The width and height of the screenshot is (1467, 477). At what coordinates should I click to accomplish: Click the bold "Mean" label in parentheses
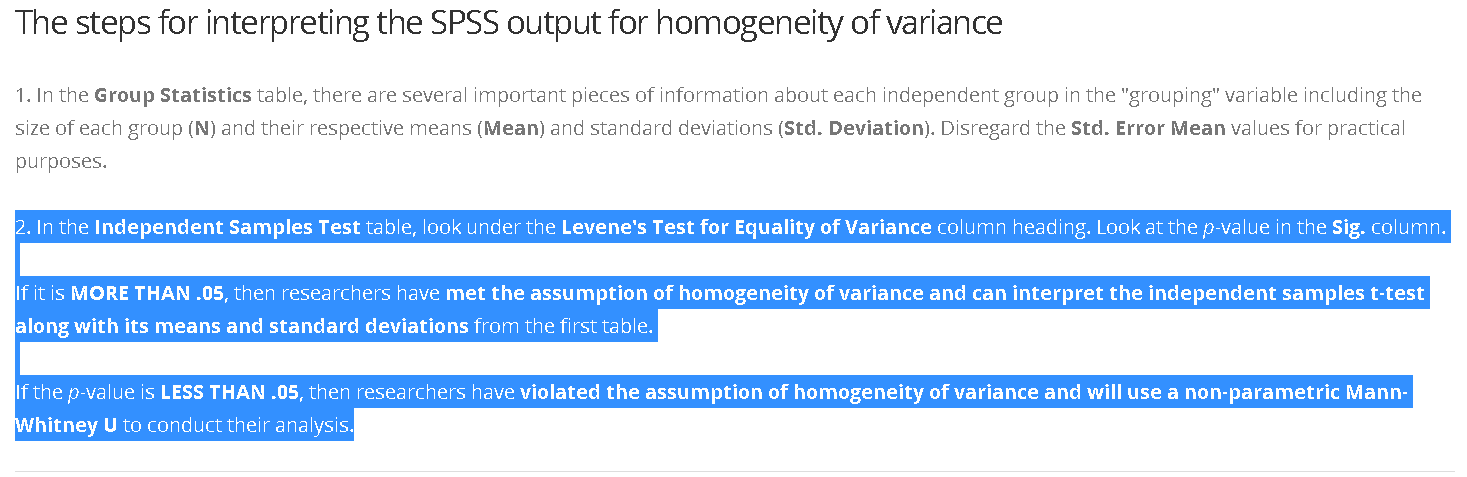pyautogui.click(x=510, y=129)
